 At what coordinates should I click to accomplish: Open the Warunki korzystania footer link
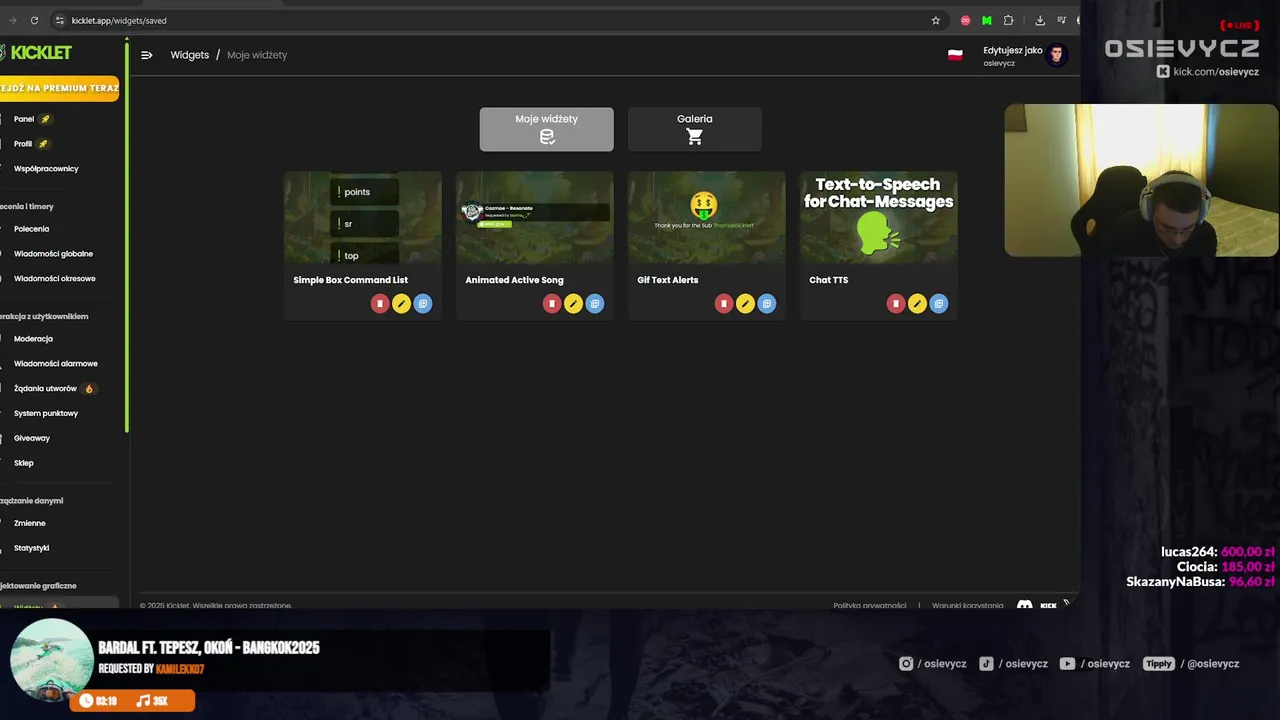968,605
